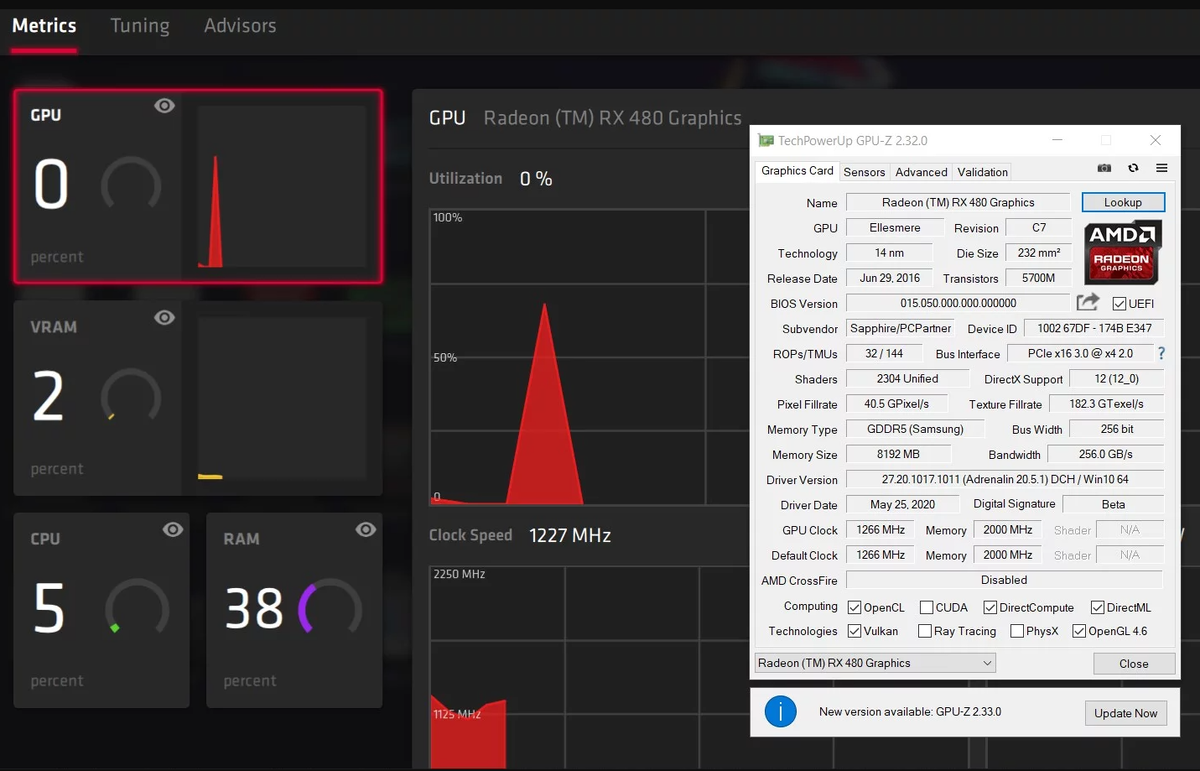Switch to GPU-Z Advanced tab

click(921, 172)
